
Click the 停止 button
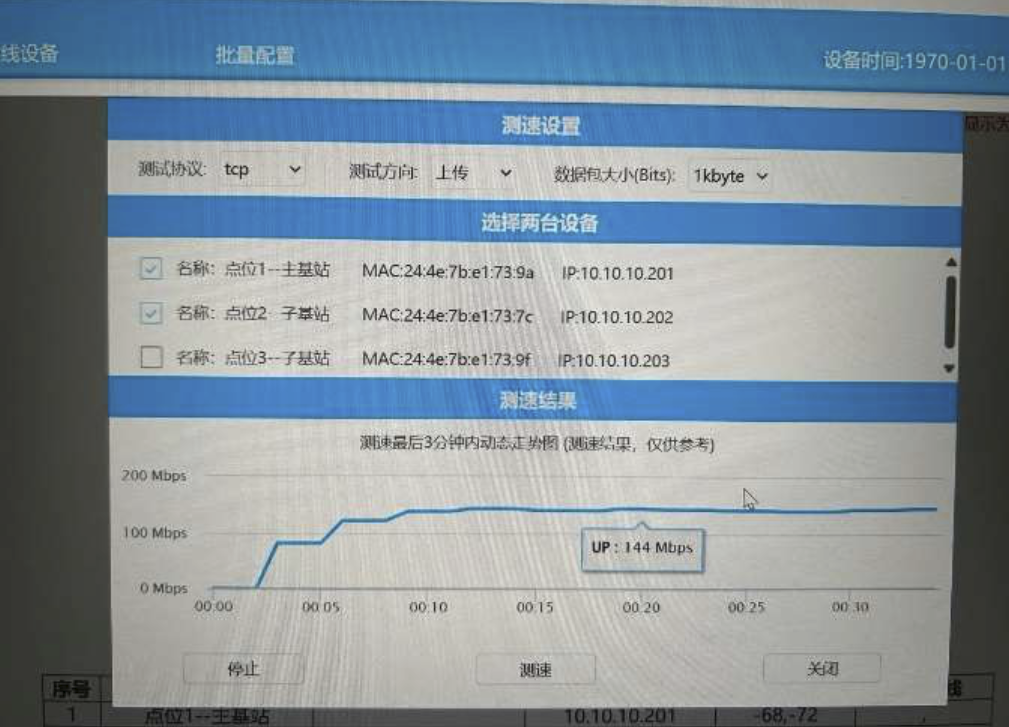click(243, 669)
